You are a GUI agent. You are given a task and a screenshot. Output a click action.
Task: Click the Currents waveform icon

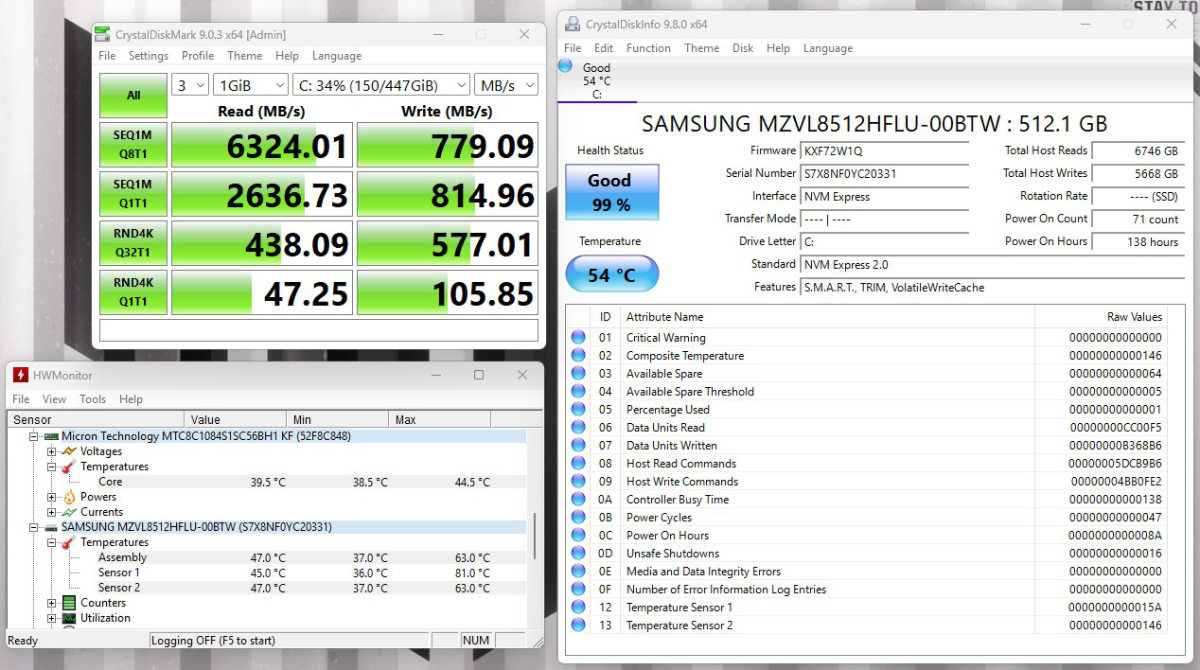tap(69, 512)
